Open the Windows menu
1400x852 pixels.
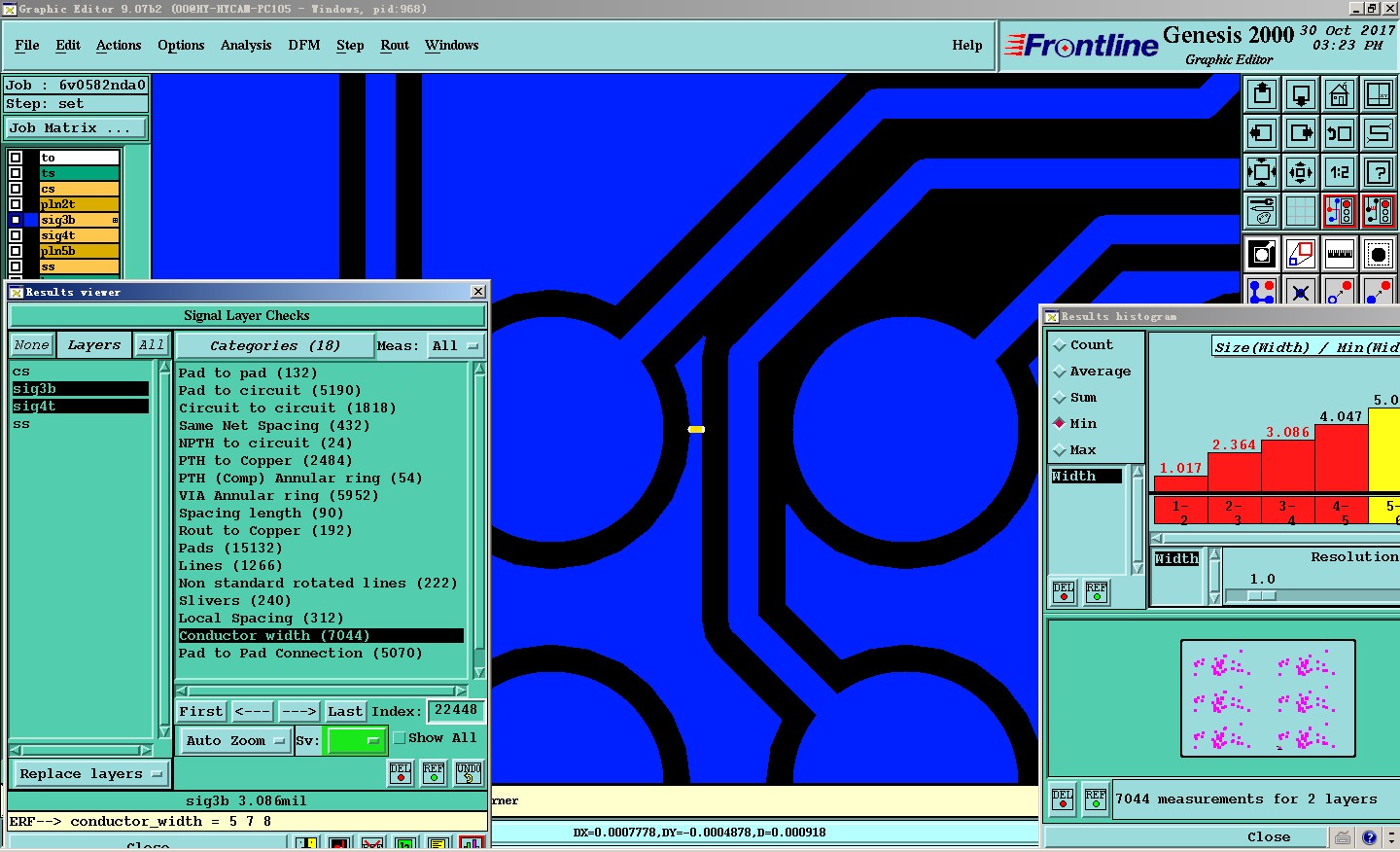click(x=452, y=46)
